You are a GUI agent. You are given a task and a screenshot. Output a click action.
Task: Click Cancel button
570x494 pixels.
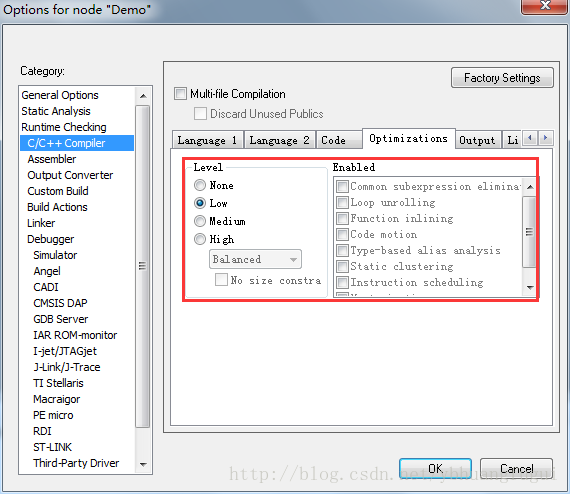tap(516, 469)
